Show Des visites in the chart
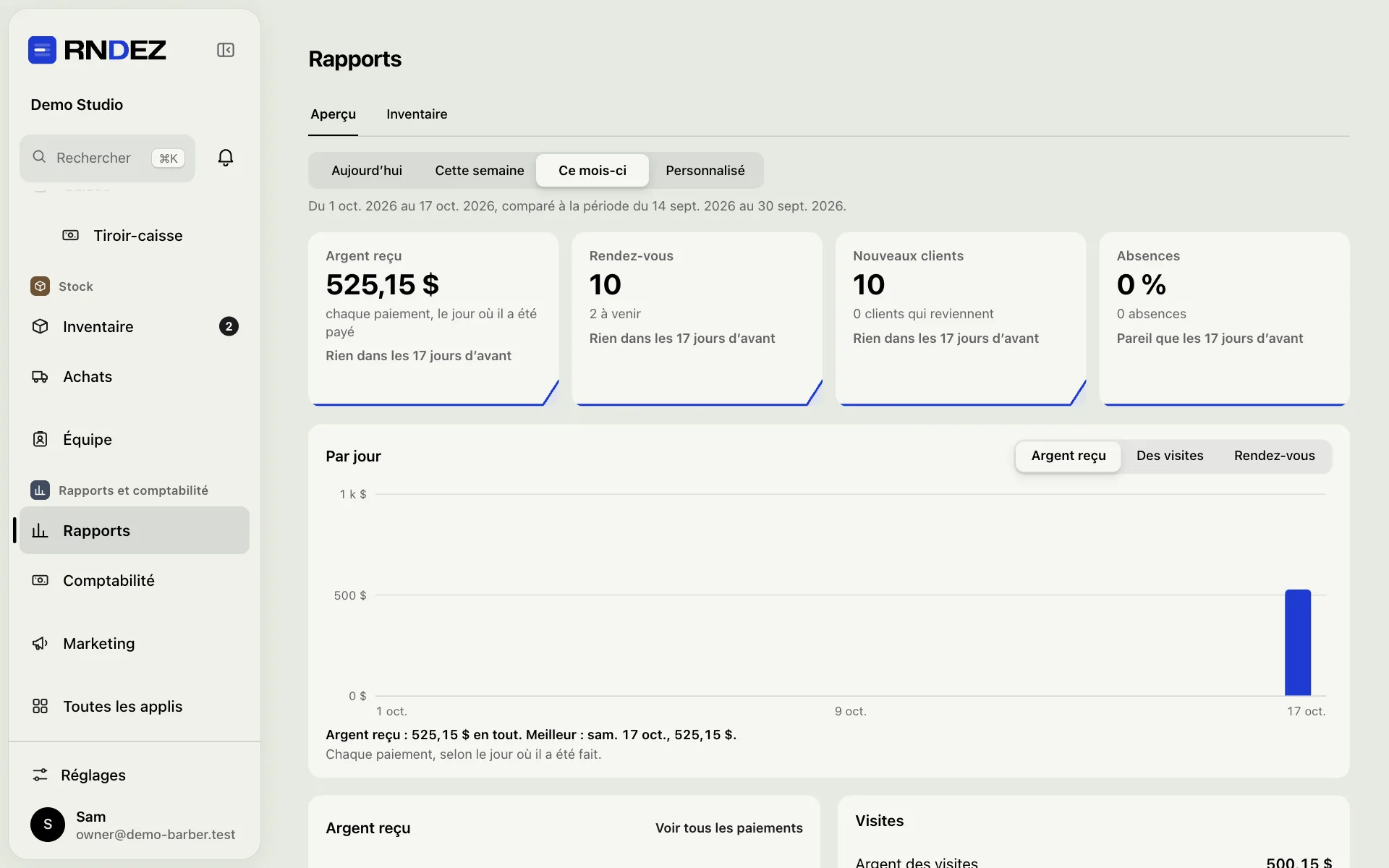1389x868 pixels. pyautogui.click(x=1170, y=456)
